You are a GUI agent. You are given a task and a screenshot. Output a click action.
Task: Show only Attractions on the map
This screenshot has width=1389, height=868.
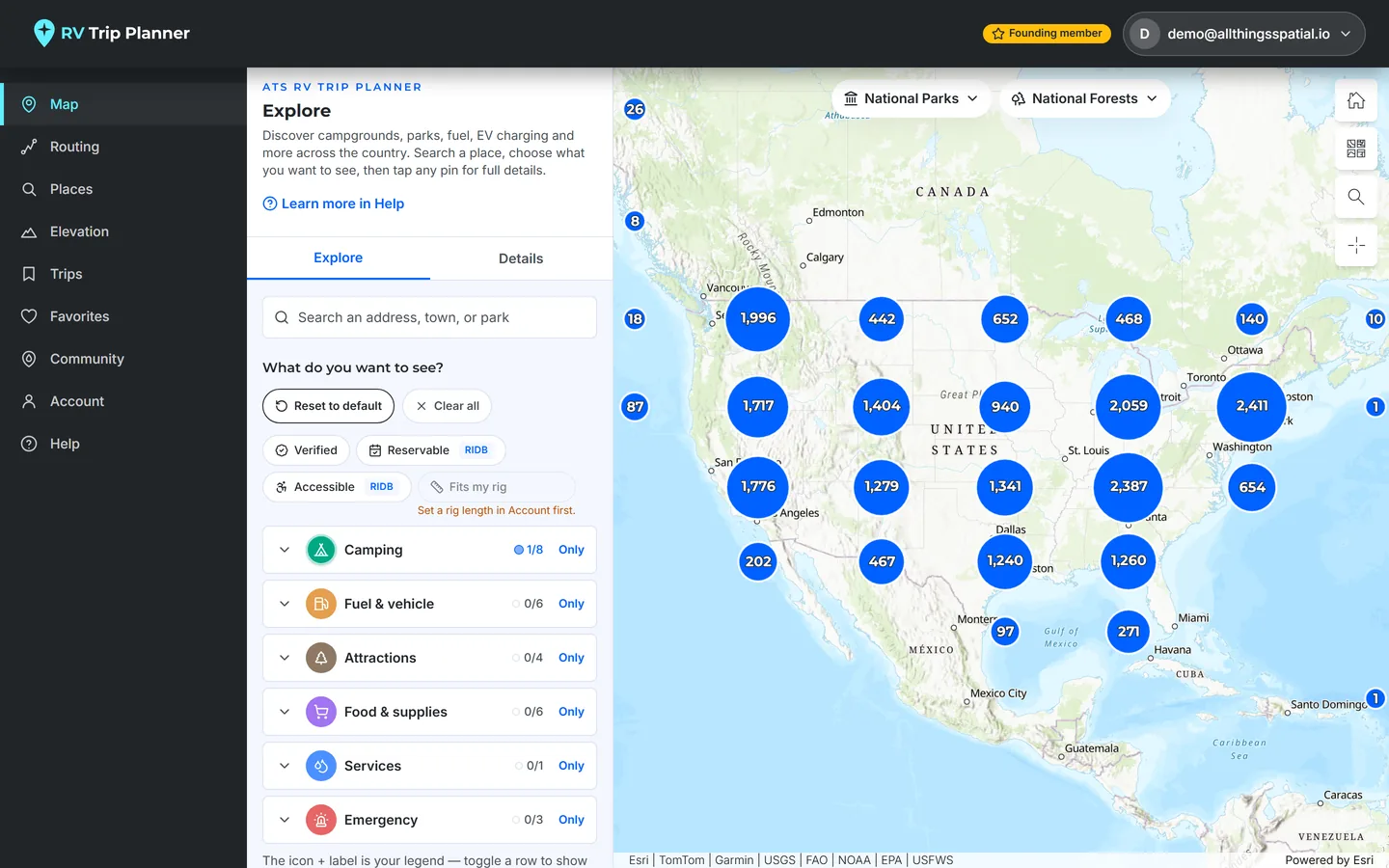(571, 658)
